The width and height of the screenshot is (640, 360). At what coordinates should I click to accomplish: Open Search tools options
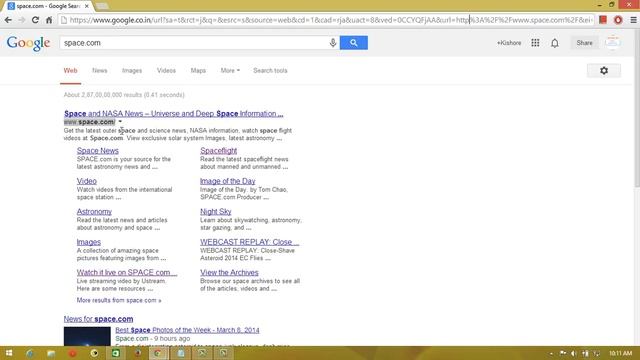(270, 71)
